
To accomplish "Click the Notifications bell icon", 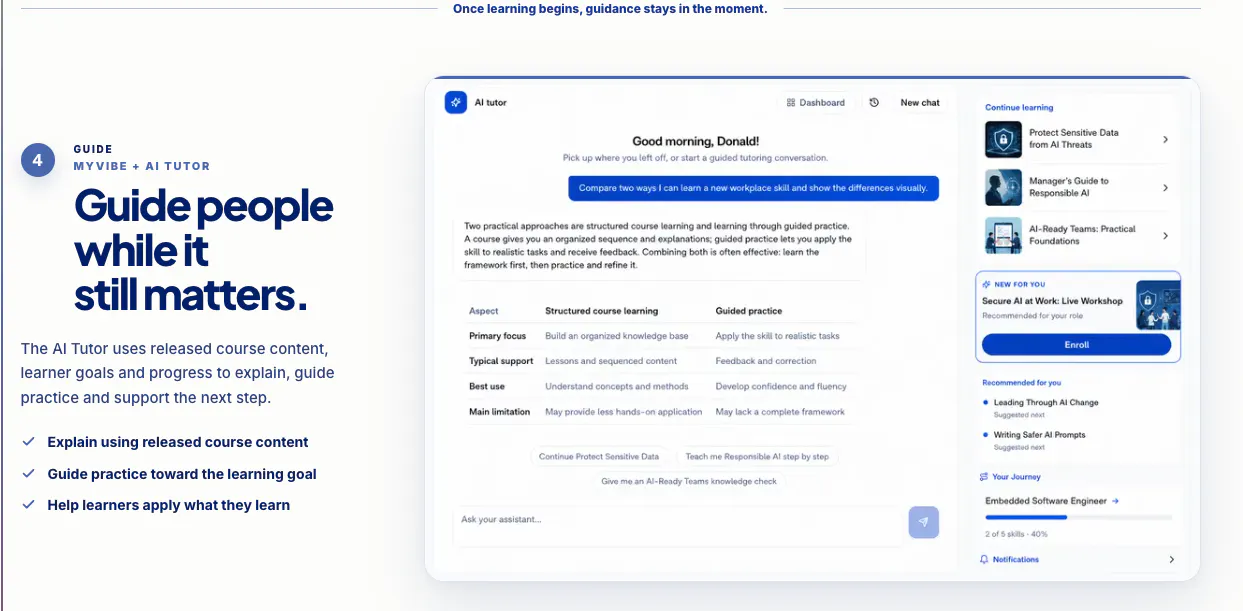I will click(984, 560).
